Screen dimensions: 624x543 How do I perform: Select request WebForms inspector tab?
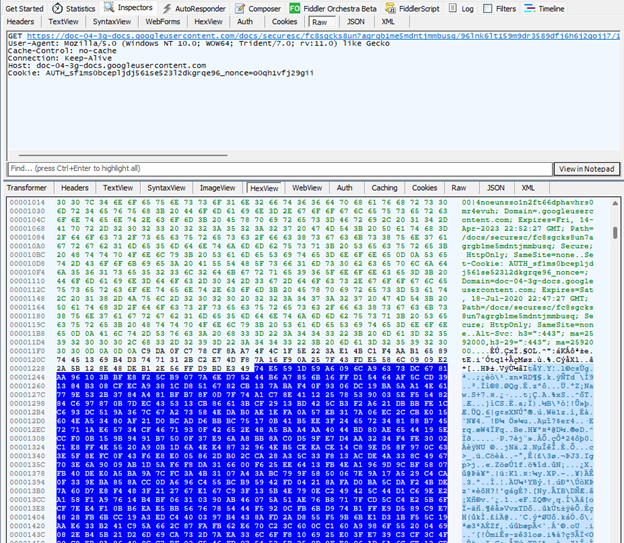click(163, 21)
